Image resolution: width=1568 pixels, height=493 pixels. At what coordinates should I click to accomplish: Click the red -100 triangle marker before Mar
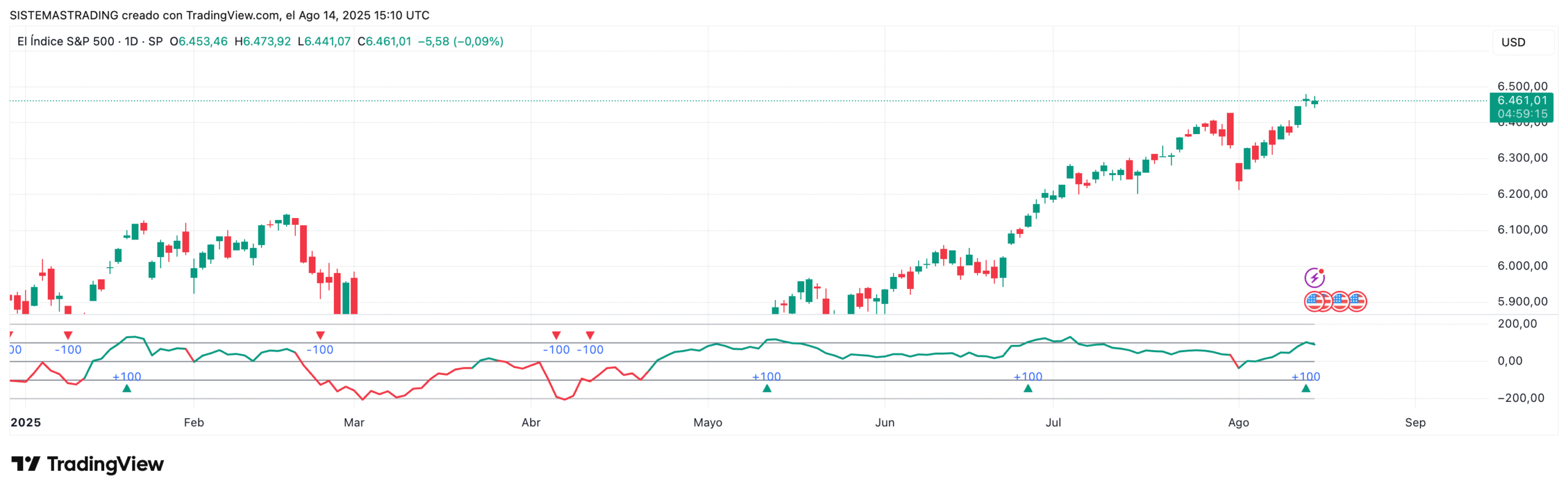click(x=320, y=336)
